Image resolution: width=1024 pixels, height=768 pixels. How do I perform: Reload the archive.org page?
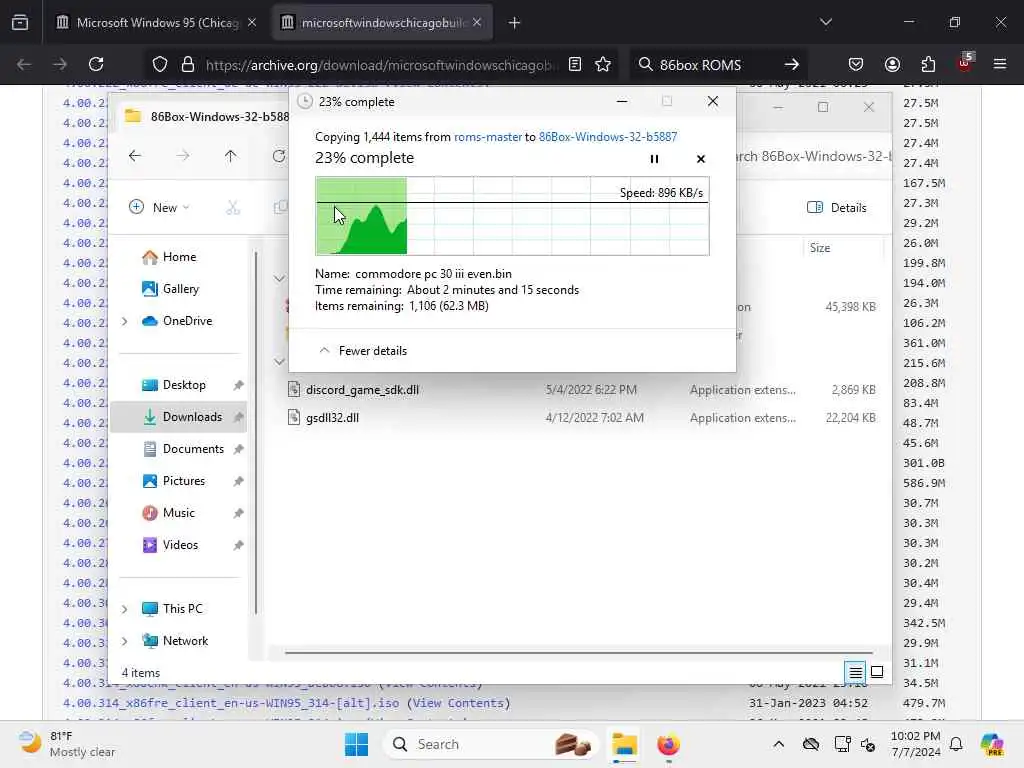(97, 64)
